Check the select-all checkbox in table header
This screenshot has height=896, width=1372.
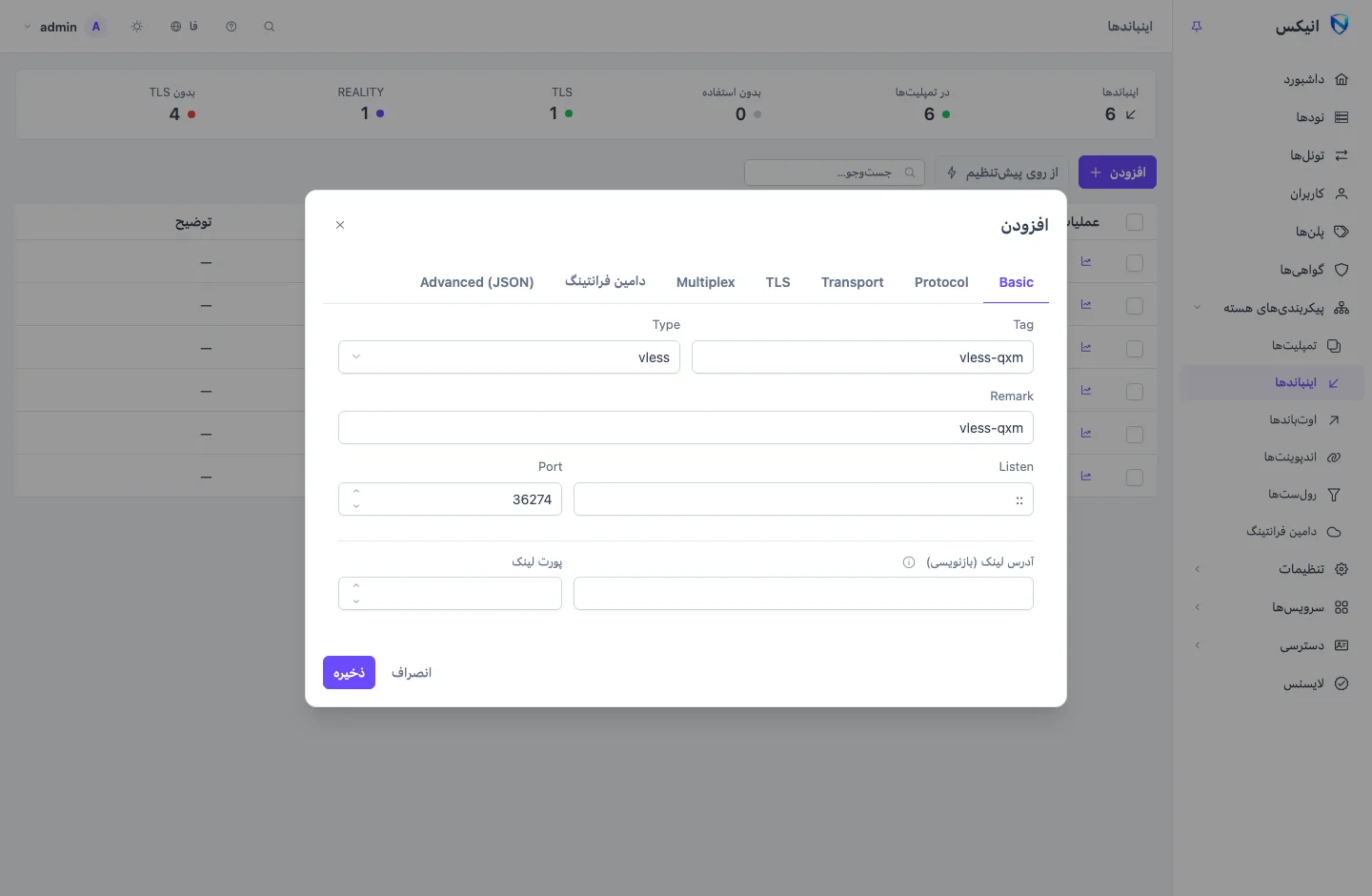(1135, 222)
